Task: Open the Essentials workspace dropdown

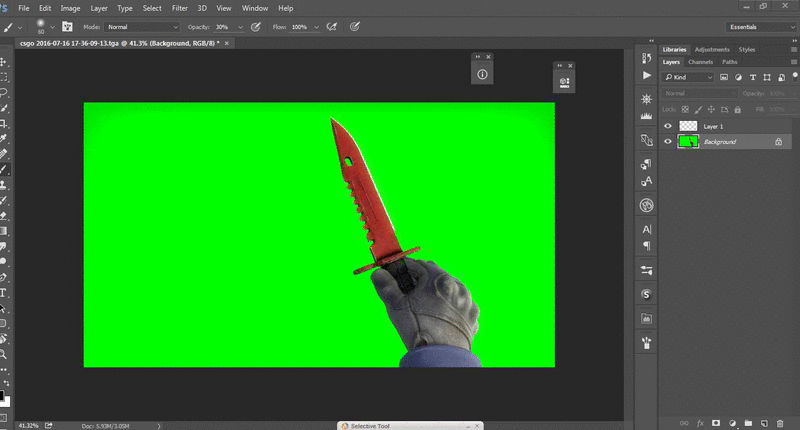Action: pyautogui.click(x=761, y=27)
